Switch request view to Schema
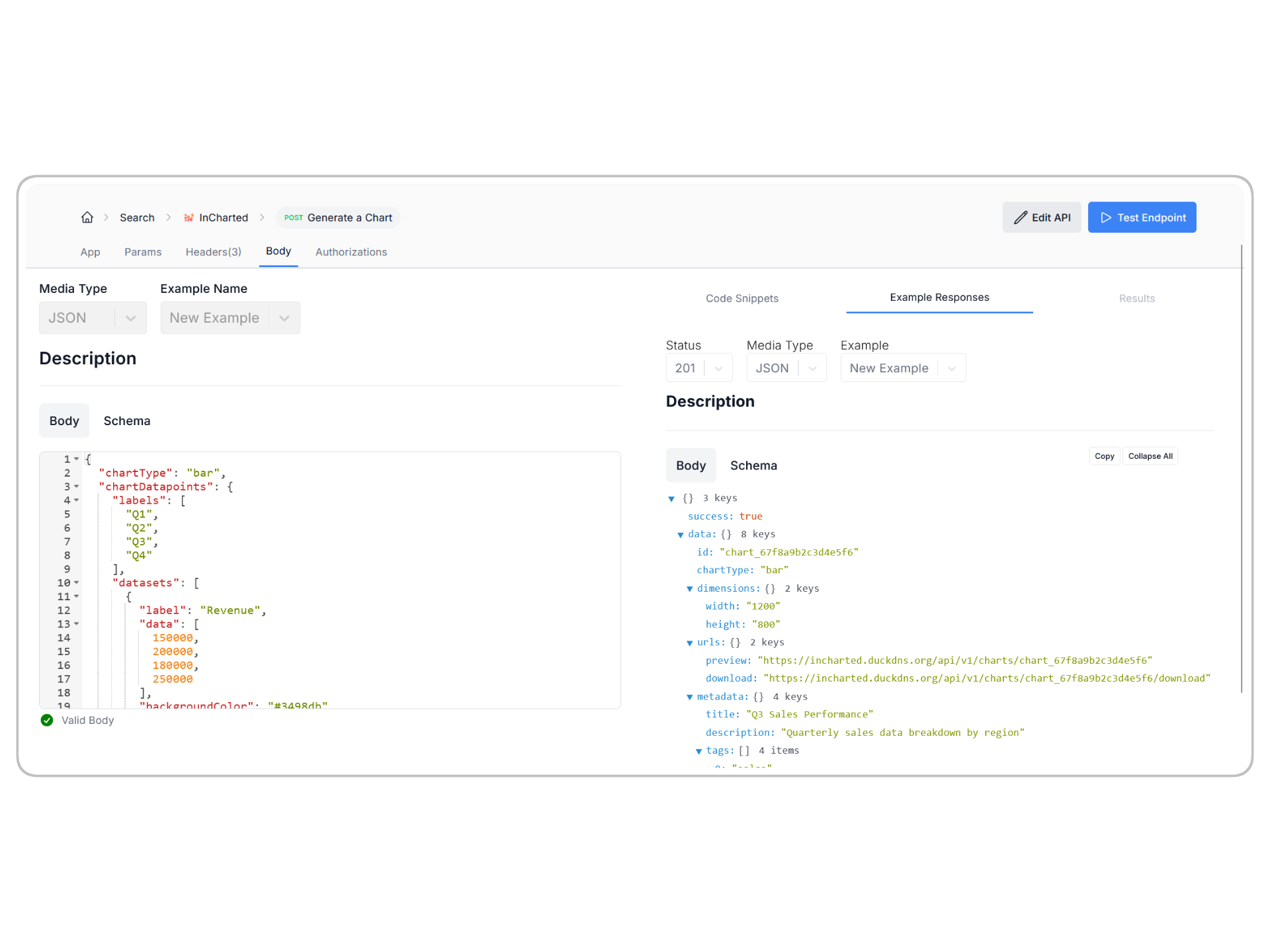Screen dimensions: 1270x952 point(127,421)
